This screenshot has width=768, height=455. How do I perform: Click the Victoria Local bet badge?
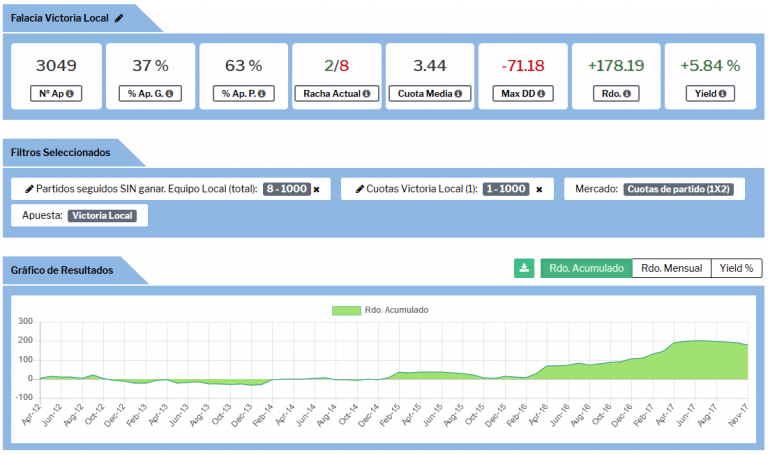point(103,215)
